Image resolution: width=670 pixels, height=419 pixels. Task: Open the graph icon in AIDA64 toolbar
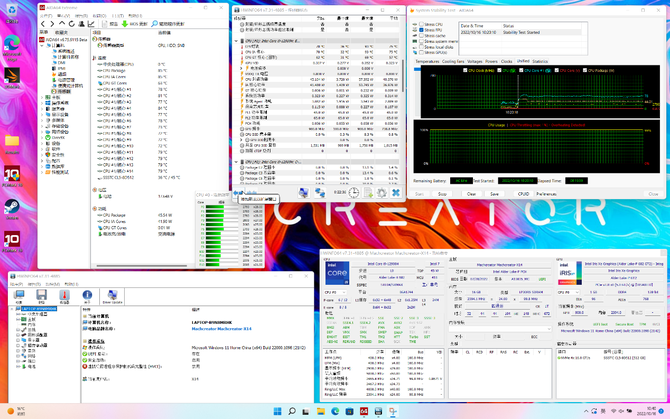pyautogui.click(x=91, y=24)
